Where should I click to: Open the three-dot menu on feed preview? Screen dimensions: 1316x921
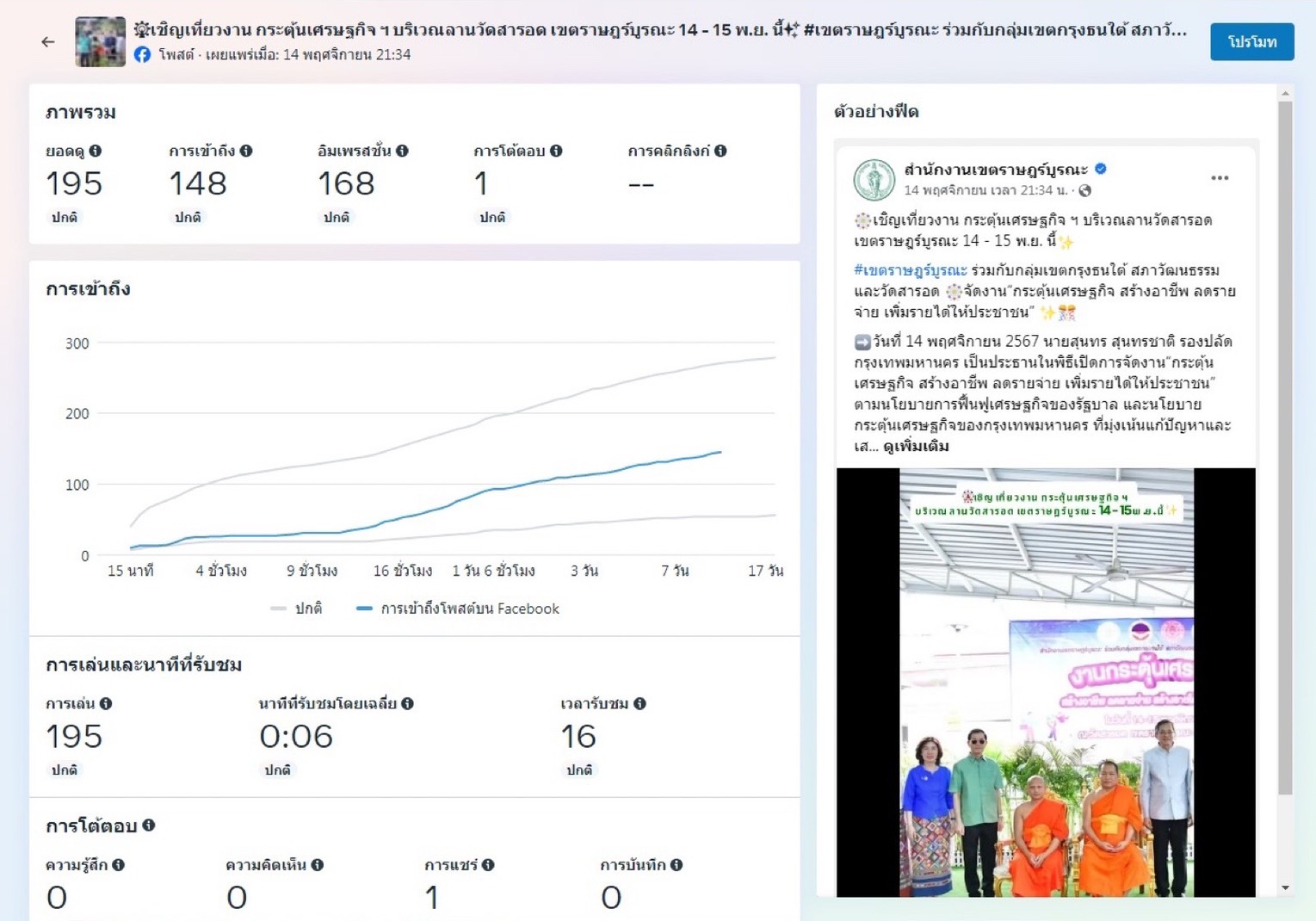(1219, 178)
